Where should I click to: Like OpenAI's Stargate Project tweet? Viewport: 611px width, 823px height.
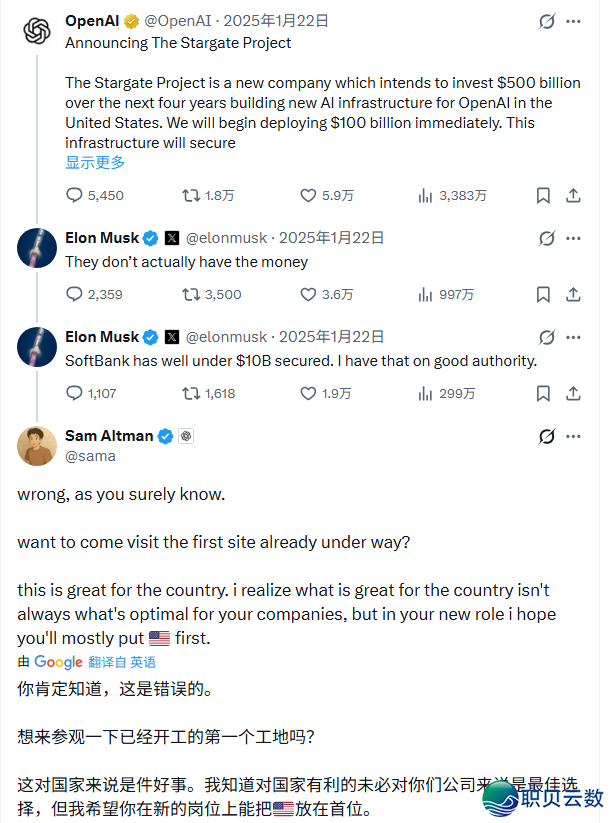[306, 195]
